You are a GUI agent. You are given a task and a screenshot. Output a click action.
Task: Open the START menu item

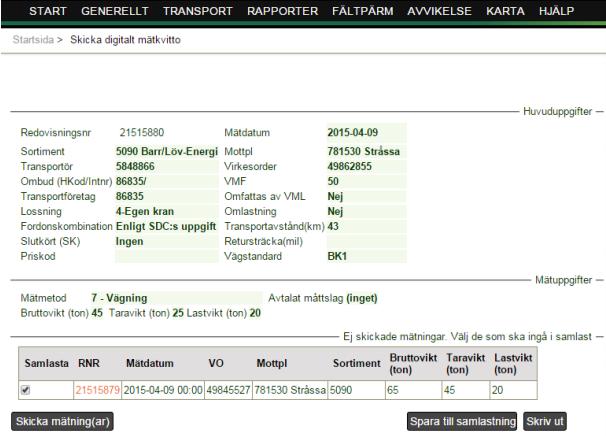click(x=48, y=11)
